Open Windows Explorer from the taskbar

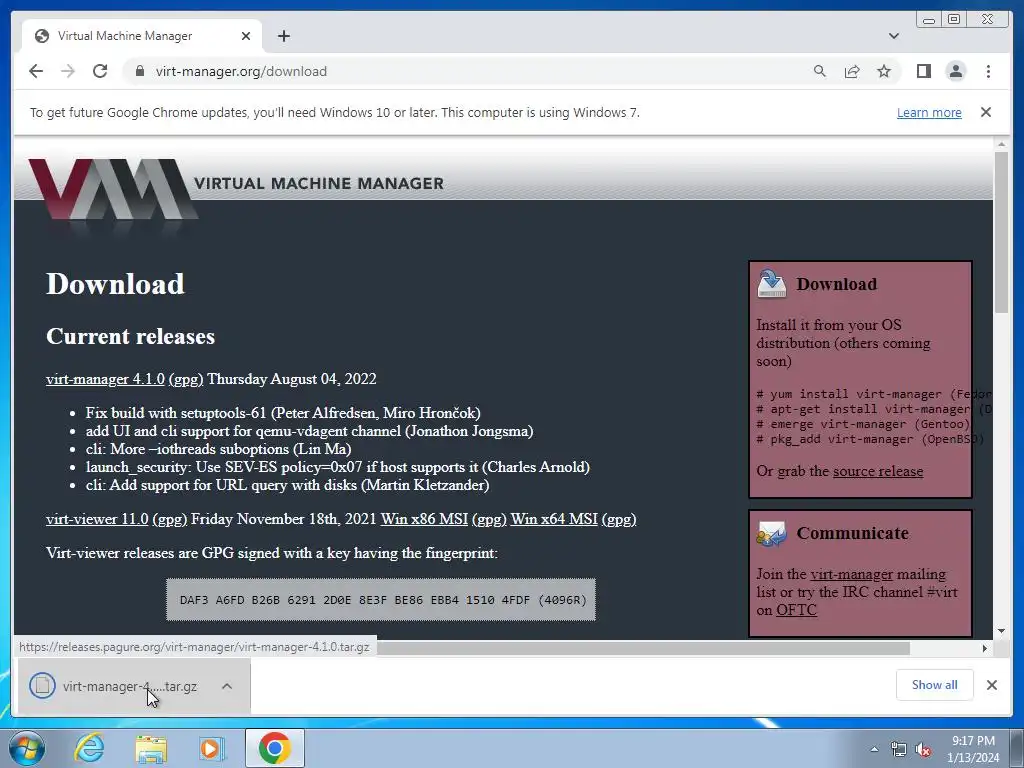[151, 748]
